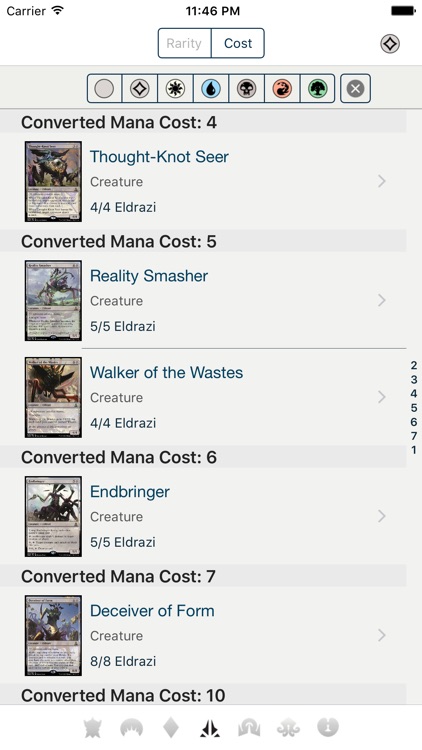422x750 pixels.
Task: Open Endbringer details via chevron
Action: click(x=382, y=516)
